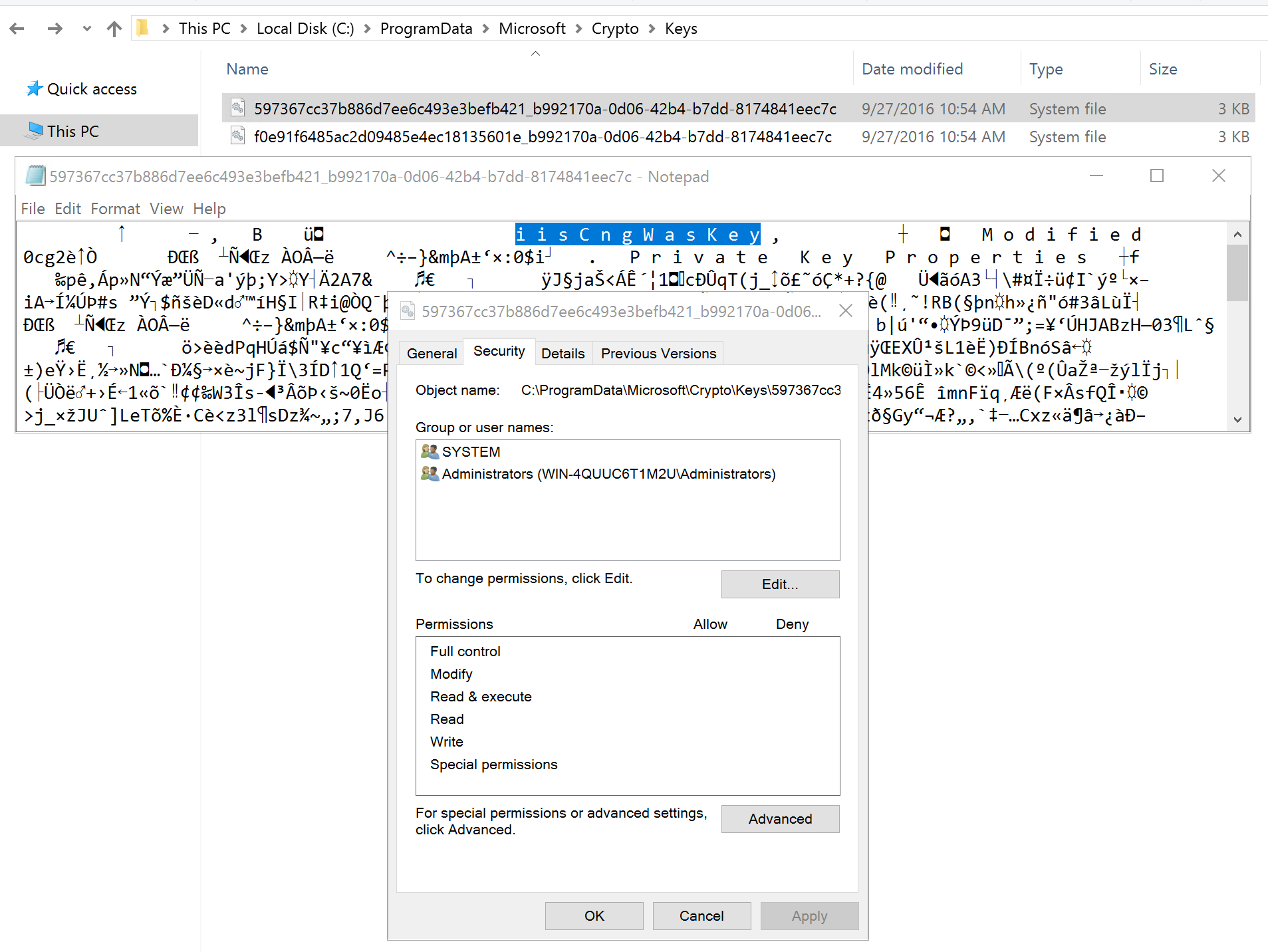Open the This PC breadcrumb segment
The width and height of the screenshot is (1268, 952).
(x=204, y=29)
